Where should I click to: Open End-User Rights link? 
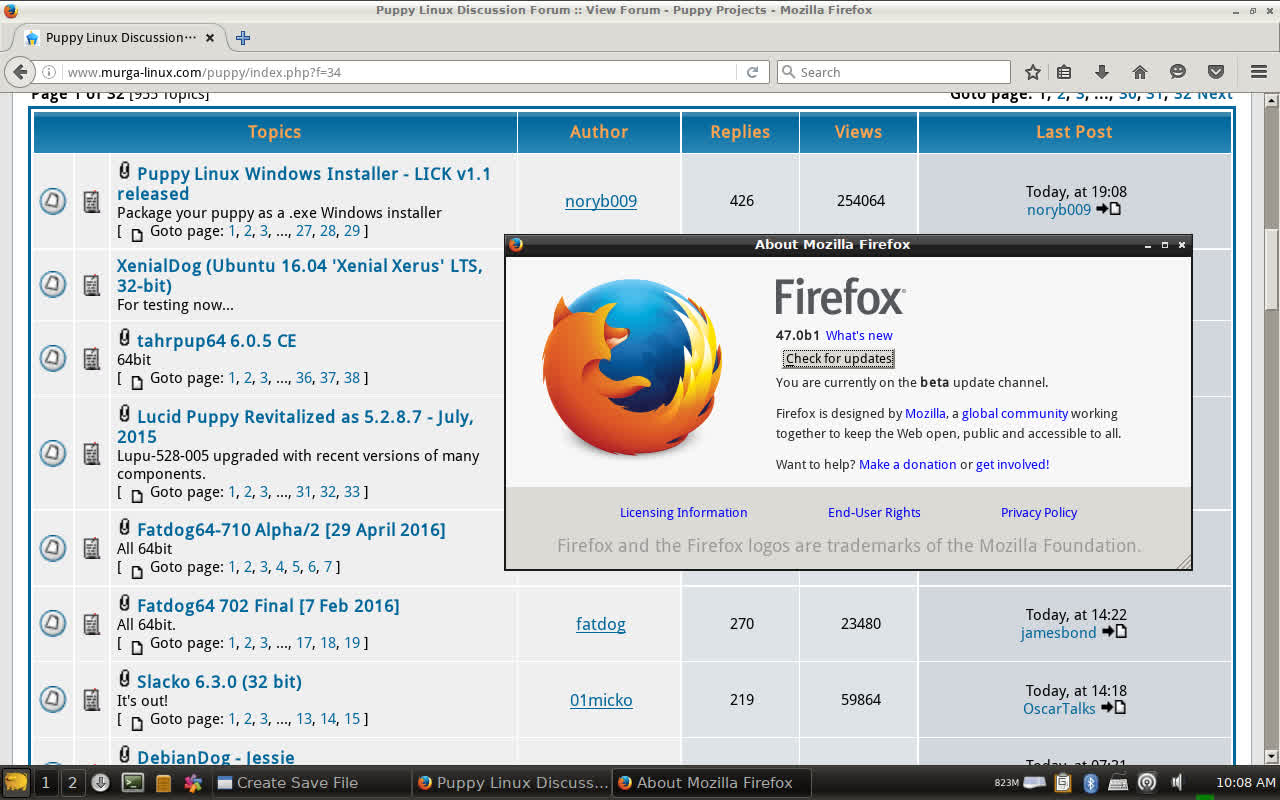point(874,512)
